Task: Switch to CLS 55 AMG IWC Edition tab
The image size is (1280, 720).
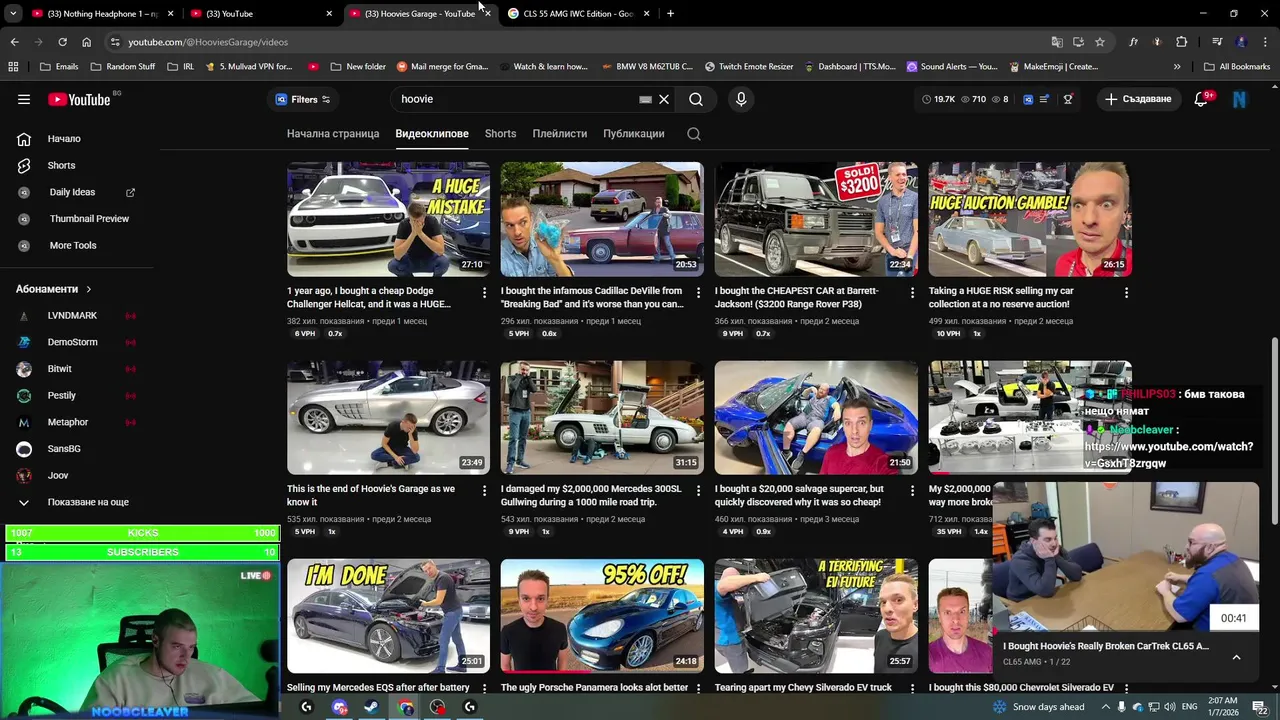Action: (x=577, y=14)
